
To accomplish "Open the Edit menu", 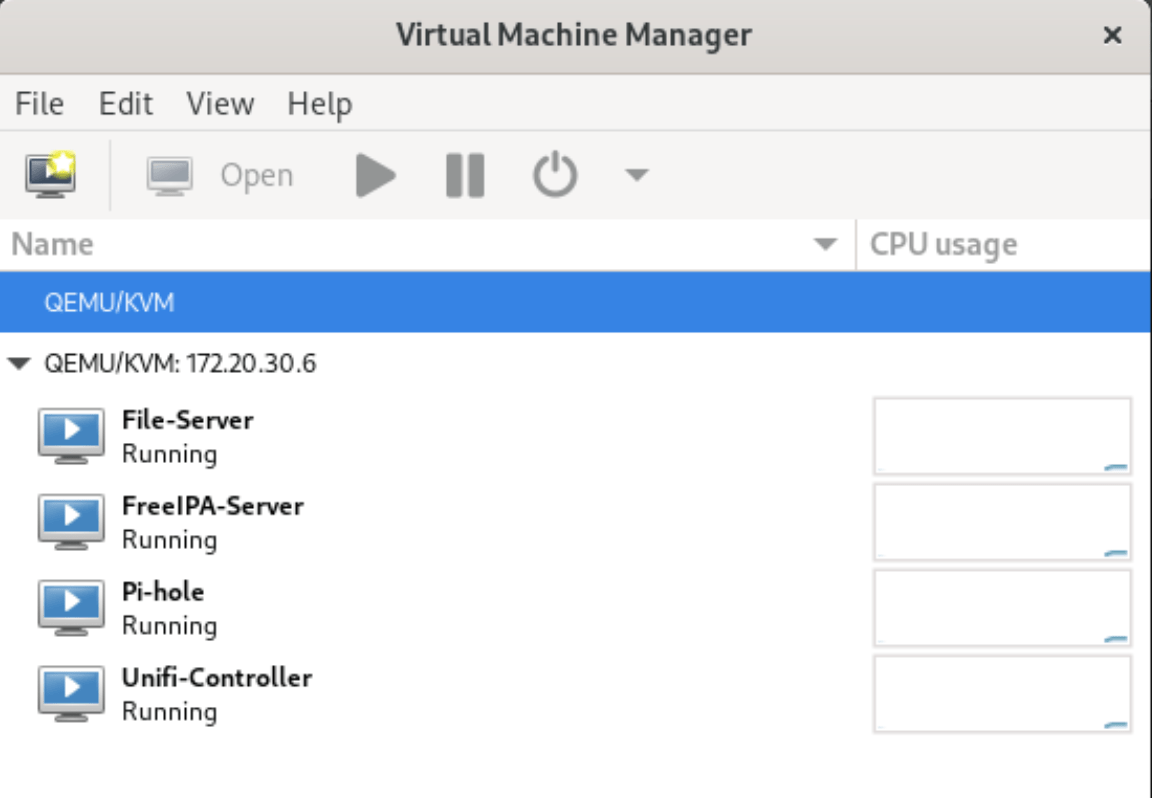I will [x=126, y=103].
